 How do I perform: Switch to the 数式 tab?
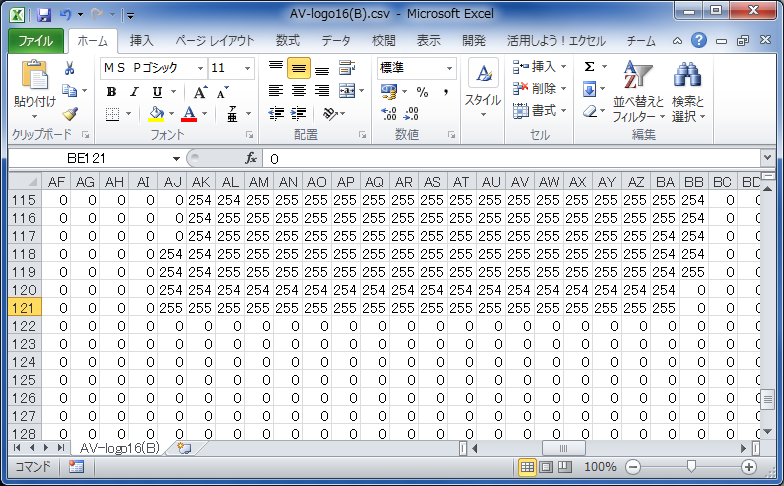pos(288,40)
